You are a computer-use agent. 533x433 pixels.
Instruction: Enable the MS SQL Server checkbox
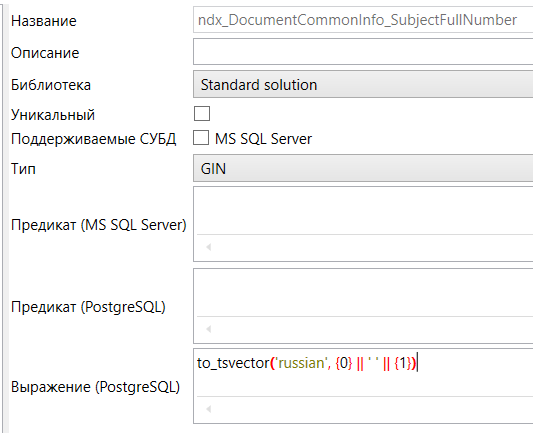click(201, 138)
